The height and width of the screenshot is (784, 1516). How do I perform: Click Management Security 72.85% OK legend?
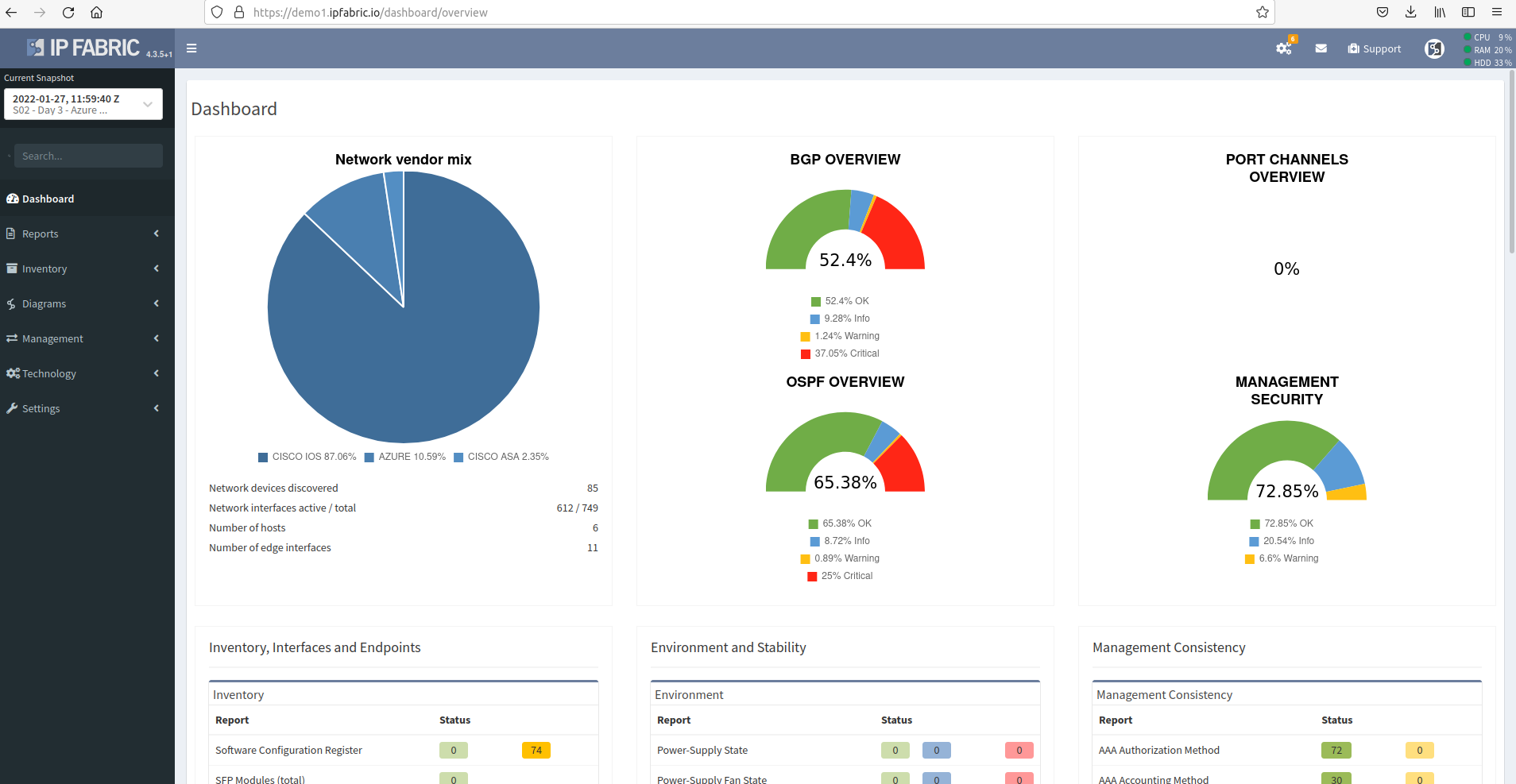(x=1282, y=523)
